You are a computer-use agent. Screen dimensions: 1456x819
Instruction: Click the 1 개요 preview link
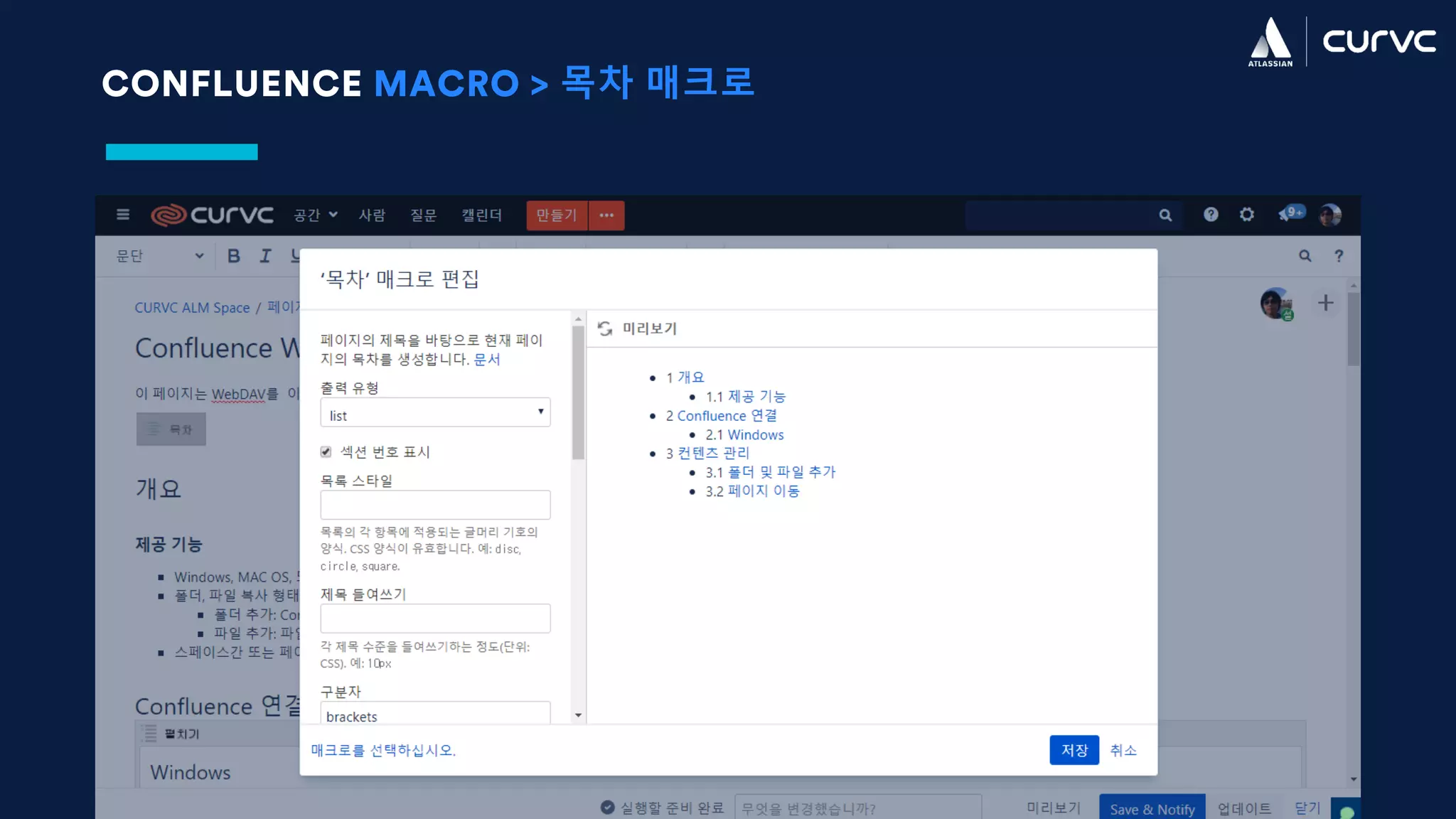(x=690, y=377)
